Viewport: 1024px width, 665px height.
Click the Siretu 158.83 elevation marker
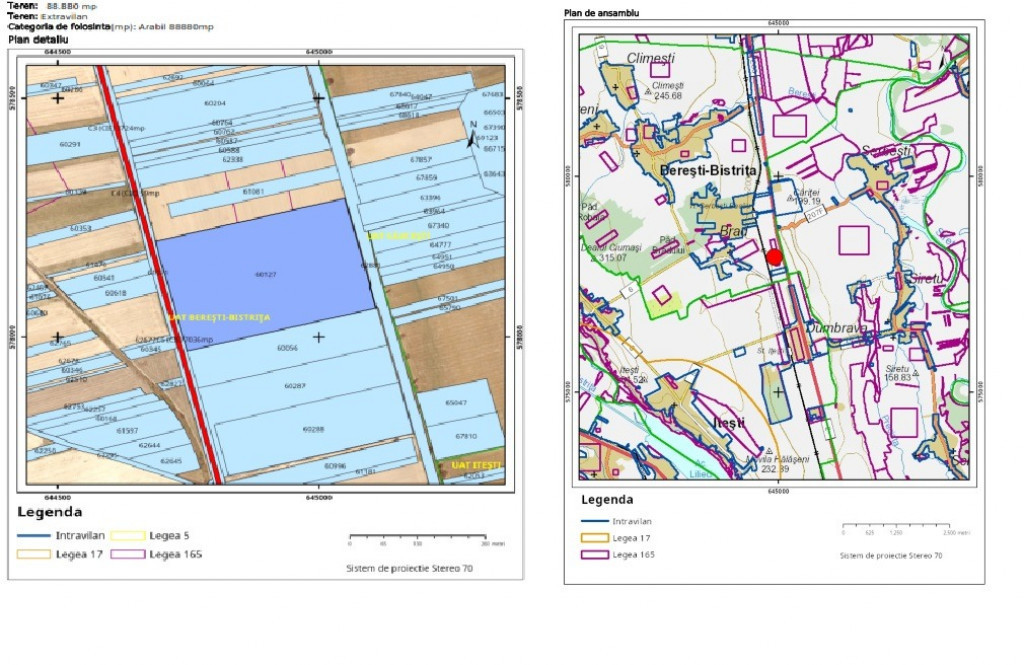896,373
